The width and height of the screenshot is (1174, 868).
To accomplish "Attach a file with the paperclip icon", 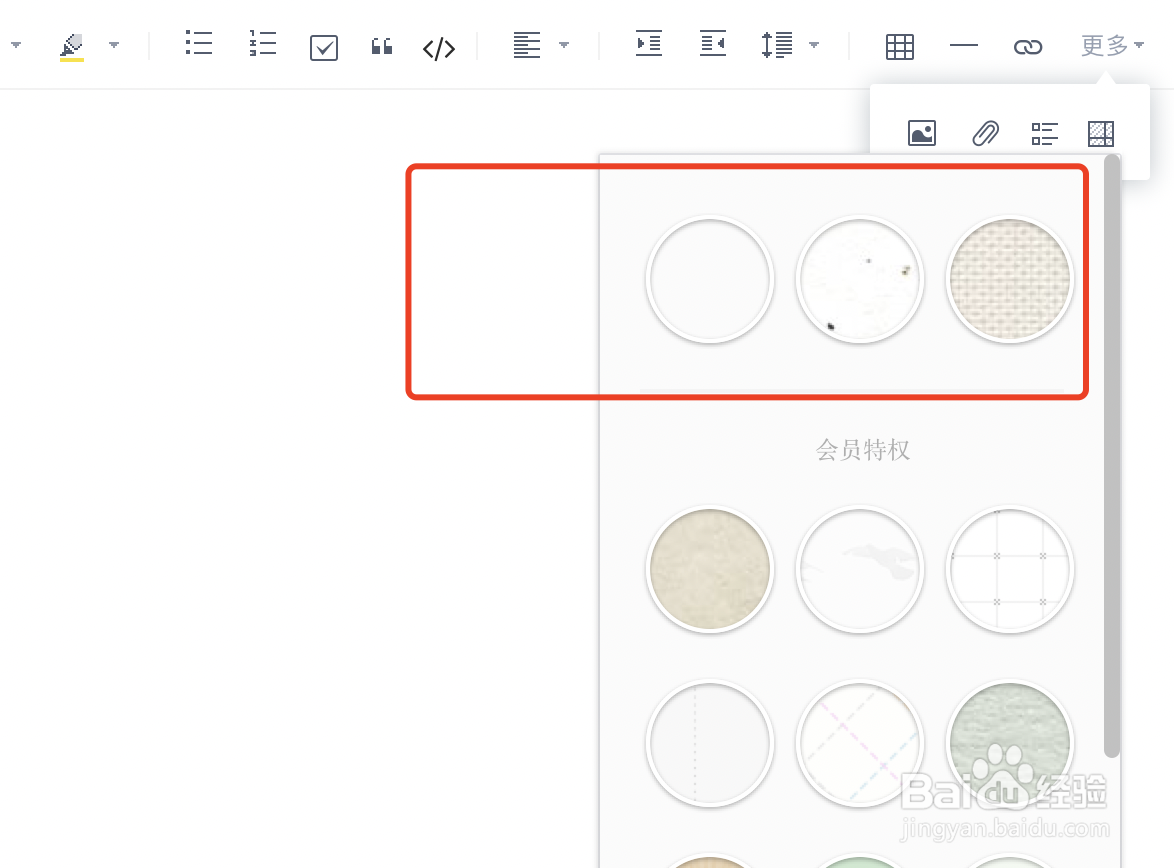I will pos(985,133).
